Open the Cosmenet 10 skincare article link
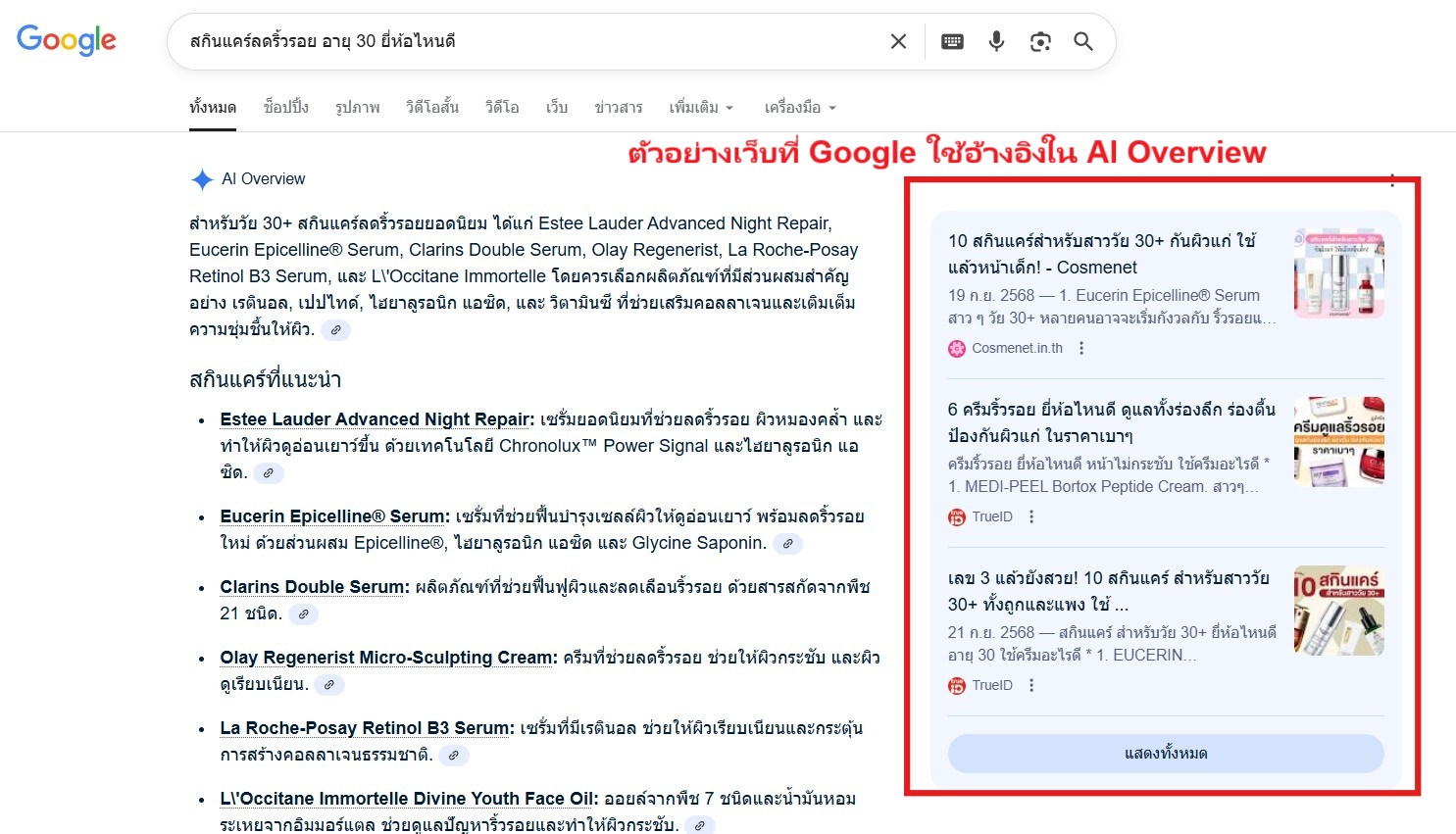The width and height of the screenshot is (1456, 834). tap(1101, 254)
